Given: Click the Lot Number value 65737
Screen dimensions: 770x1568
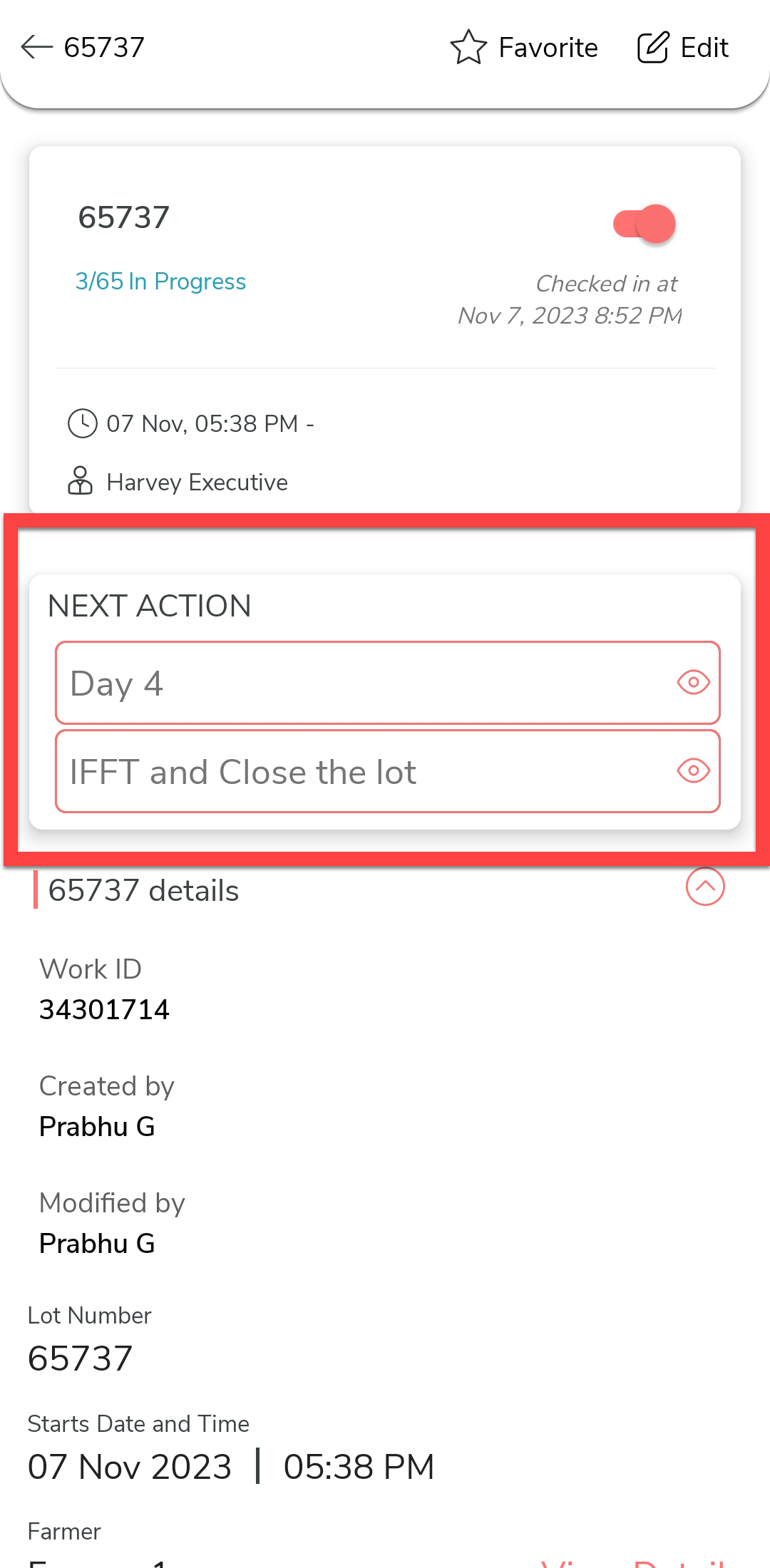Looking at the screenshot, I should [x=80, y=1358].
